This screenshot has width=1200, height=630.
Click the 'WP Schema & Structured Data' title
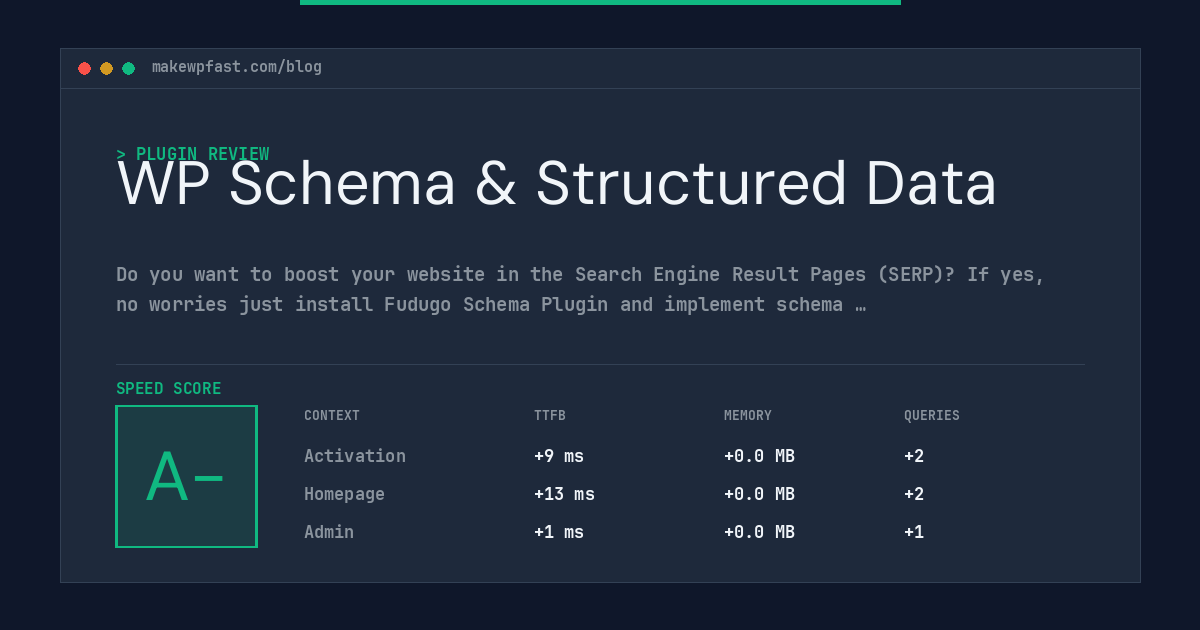pos(557,184)
